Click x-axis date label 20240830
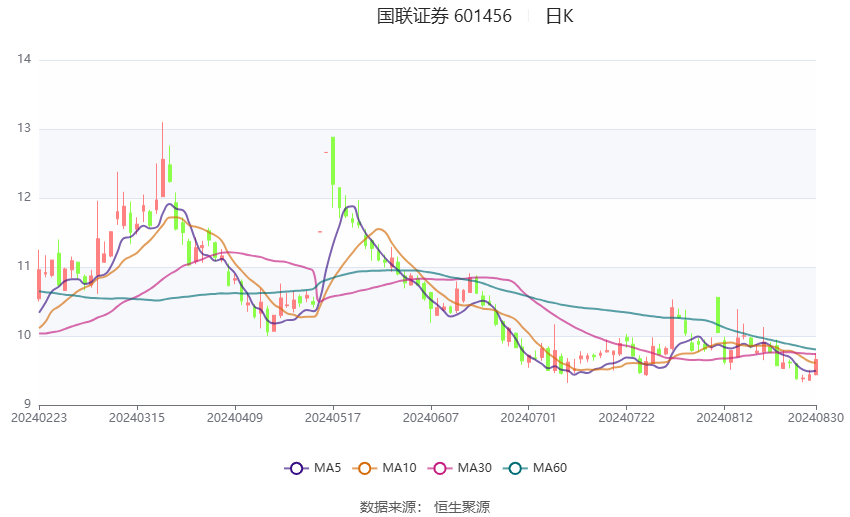Viewport: 850px width, 517px height. tap(815, 418)
